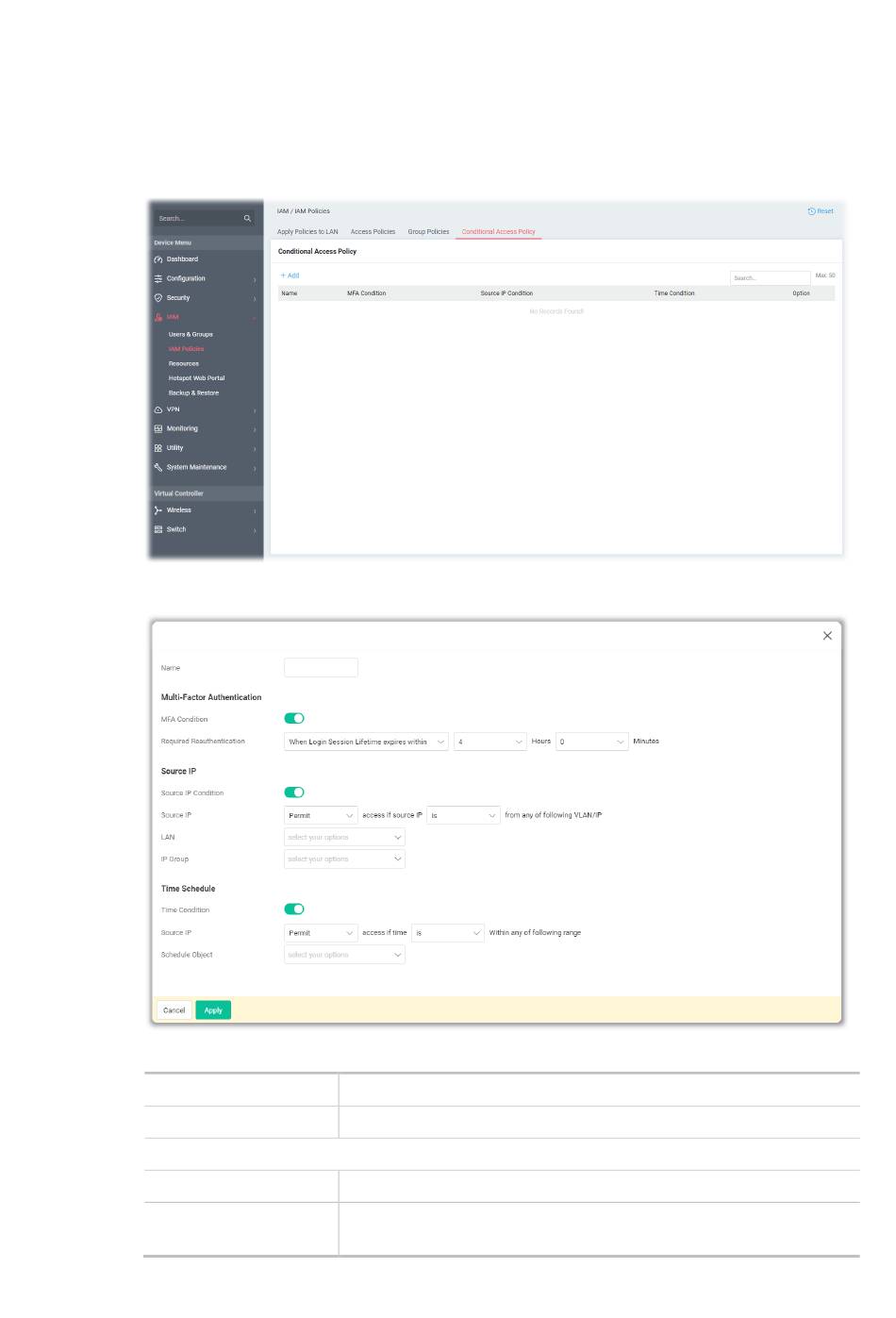Toggle the Source IP Condition switch
Screen dimensions: 896x1318
tap(294, 792)
